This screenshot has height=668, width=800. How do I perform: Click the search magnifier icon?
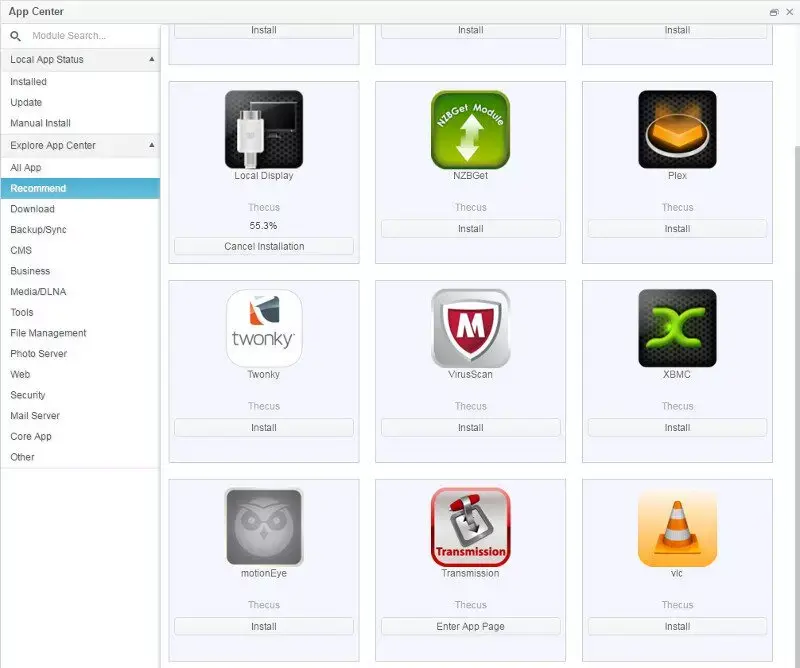[x=16, y=36]
